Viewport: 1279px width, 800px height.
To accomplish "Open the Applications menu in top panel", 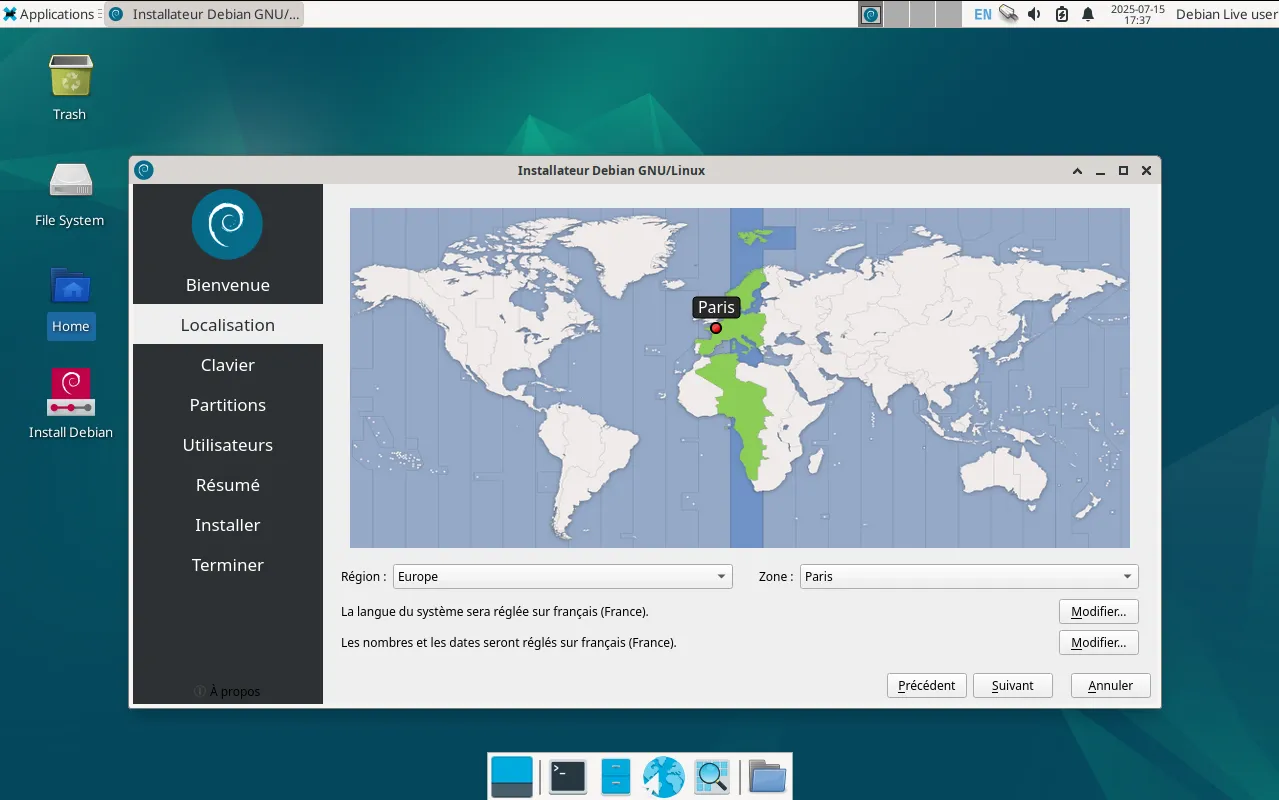I will coord(48,14).
